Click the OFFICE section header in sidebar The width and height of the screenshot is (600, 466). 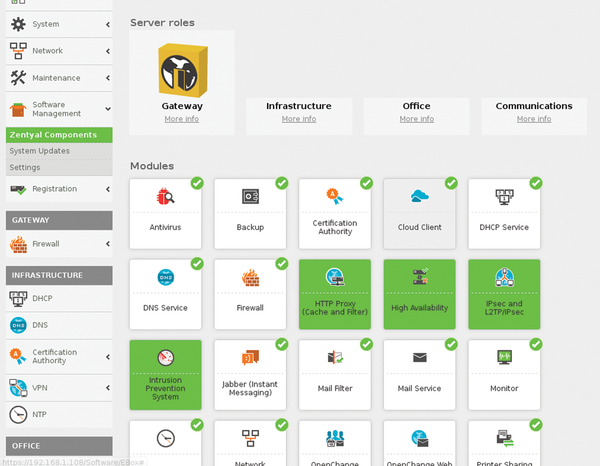pyautogui.click(x=59, y=446)
